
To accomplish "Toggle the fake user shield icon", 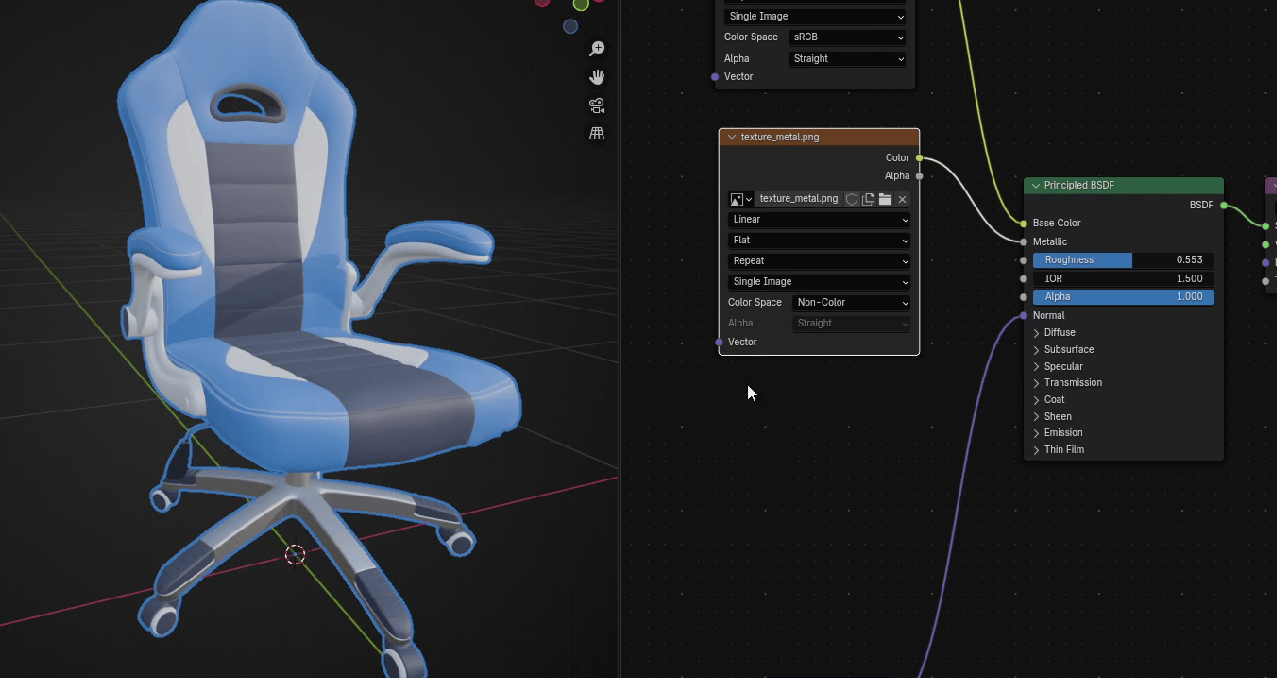I will tap(852, 199).
